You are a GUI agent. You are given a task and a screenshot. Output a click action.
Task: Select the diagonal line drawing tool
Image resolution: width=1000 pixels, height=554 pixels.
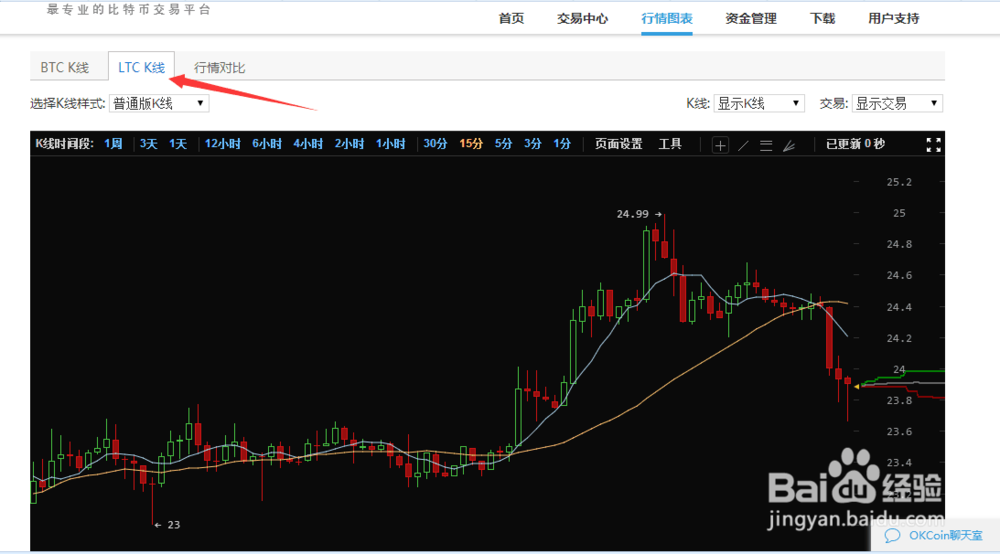pos(743,145)
